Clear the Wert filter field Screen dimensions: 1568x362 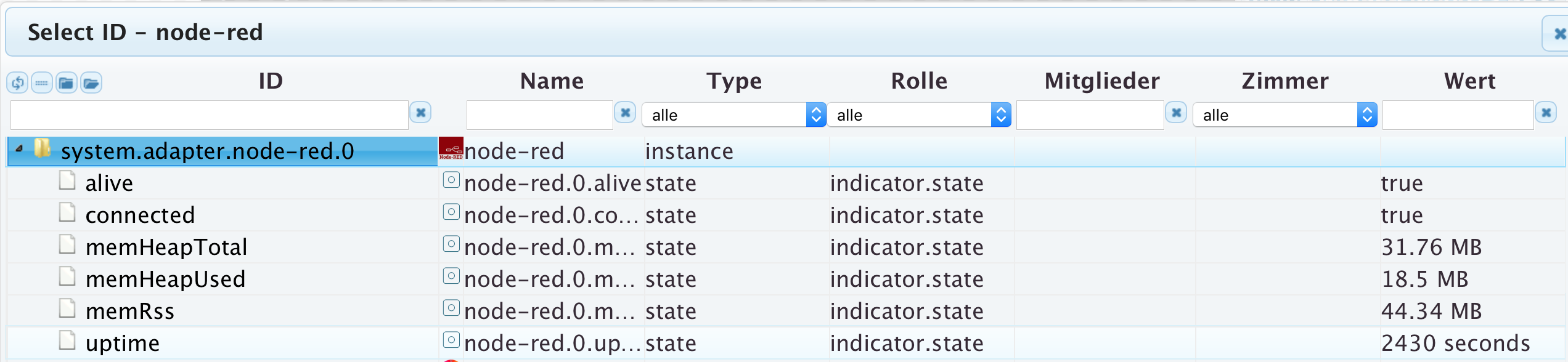tap(1546, 113)
